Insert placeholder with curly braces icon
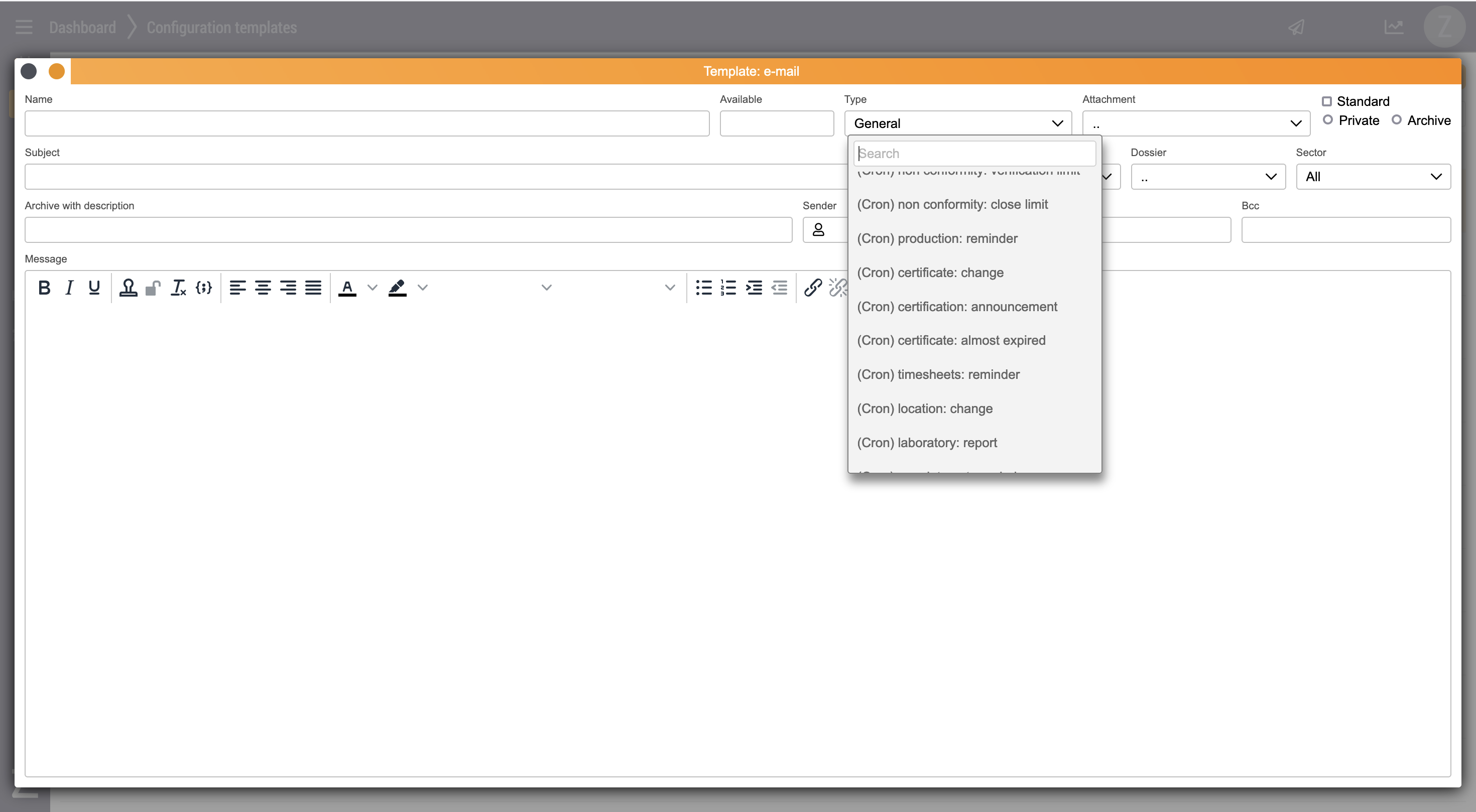The width and height of the screenshot is (1476, 812). coord(203,288)
